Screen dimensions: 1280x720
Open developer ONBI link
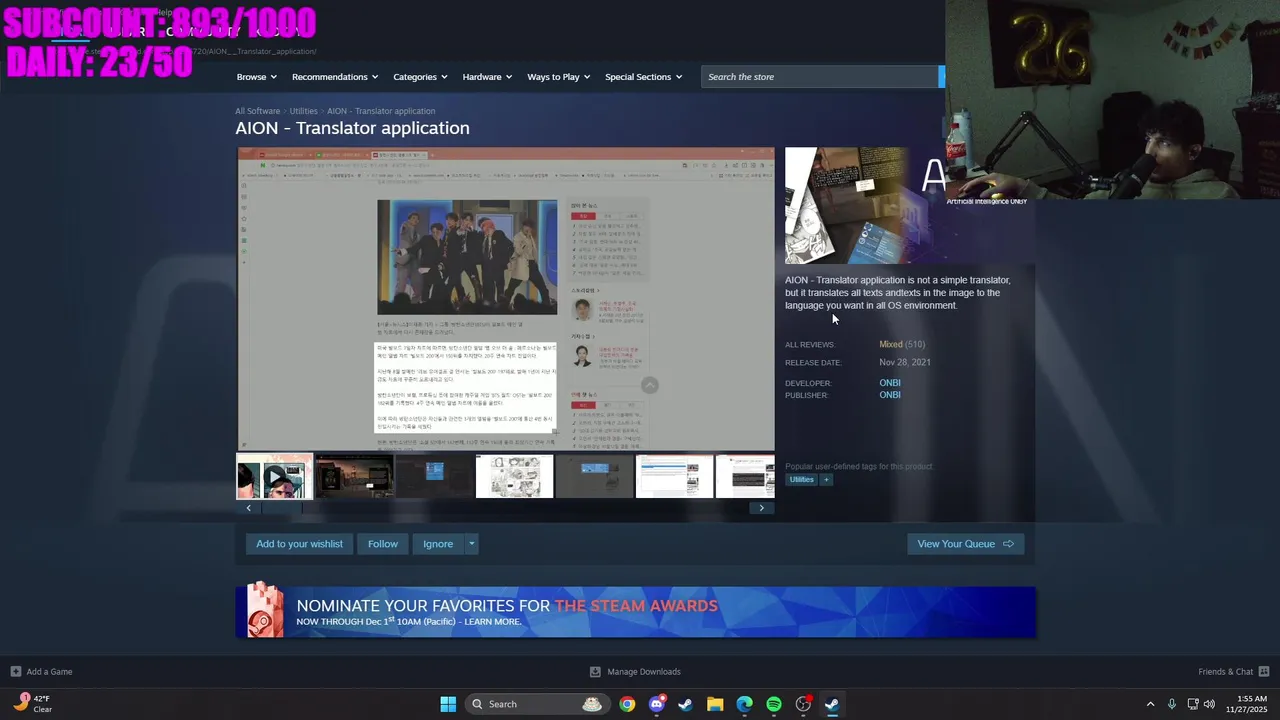(890, 383)
